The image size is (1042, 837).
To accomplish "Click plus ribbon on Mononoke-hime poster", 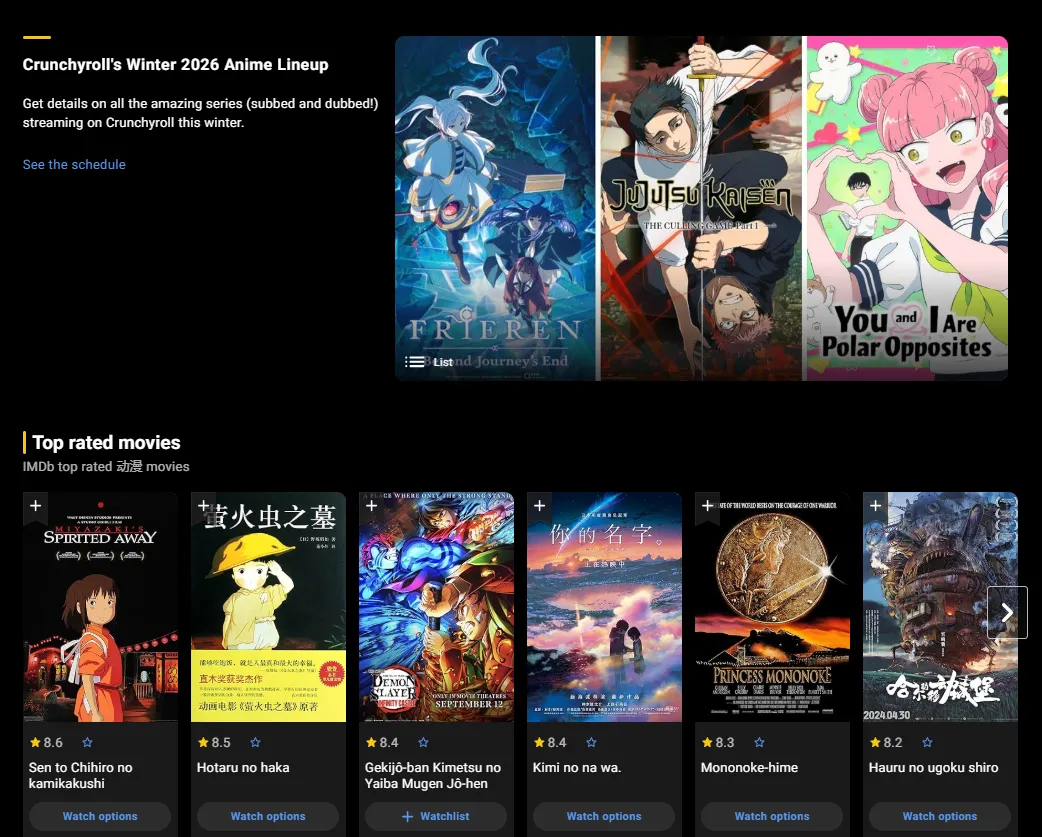I will 708,506.
